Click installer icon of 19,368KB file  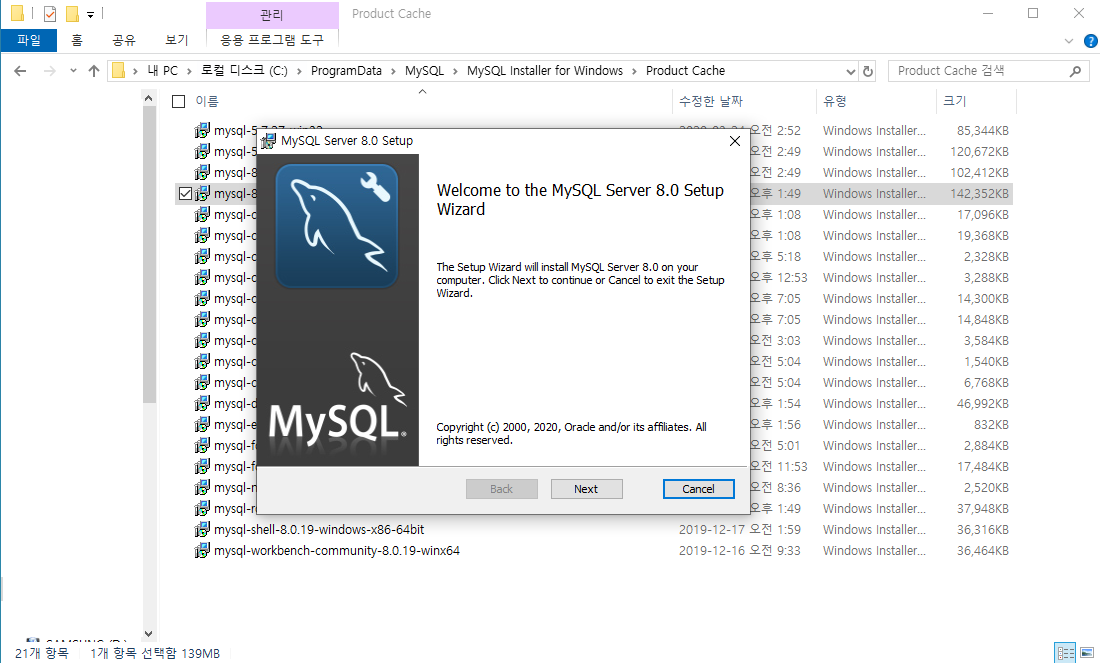tap(202, 236)
